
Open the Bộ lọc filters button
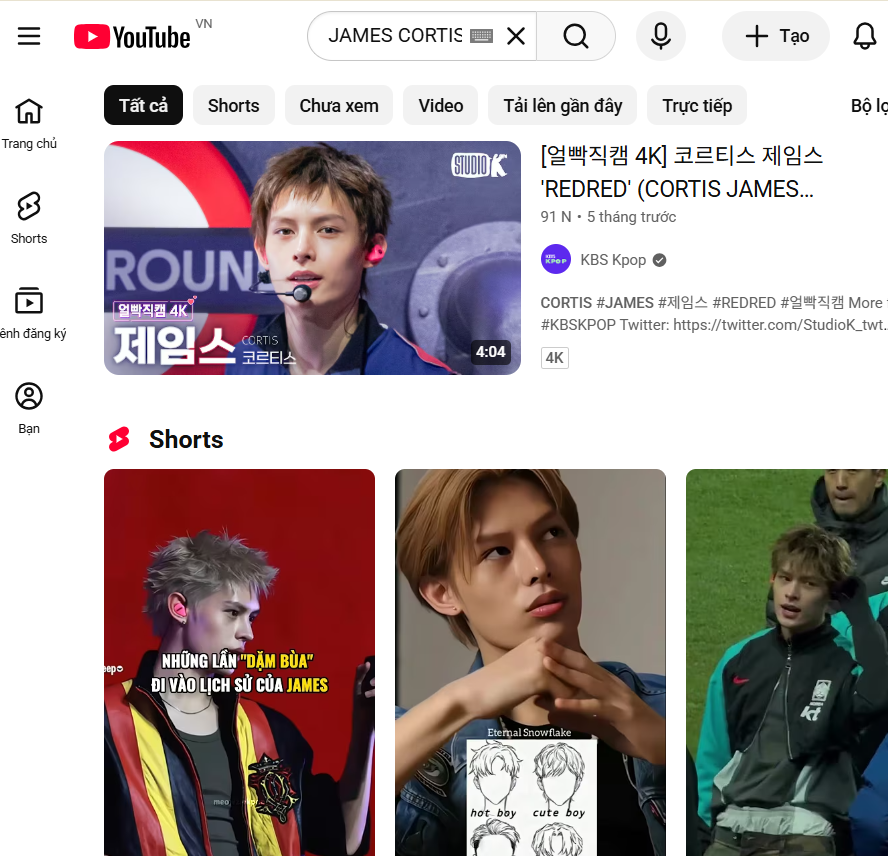tap(869, 105)
